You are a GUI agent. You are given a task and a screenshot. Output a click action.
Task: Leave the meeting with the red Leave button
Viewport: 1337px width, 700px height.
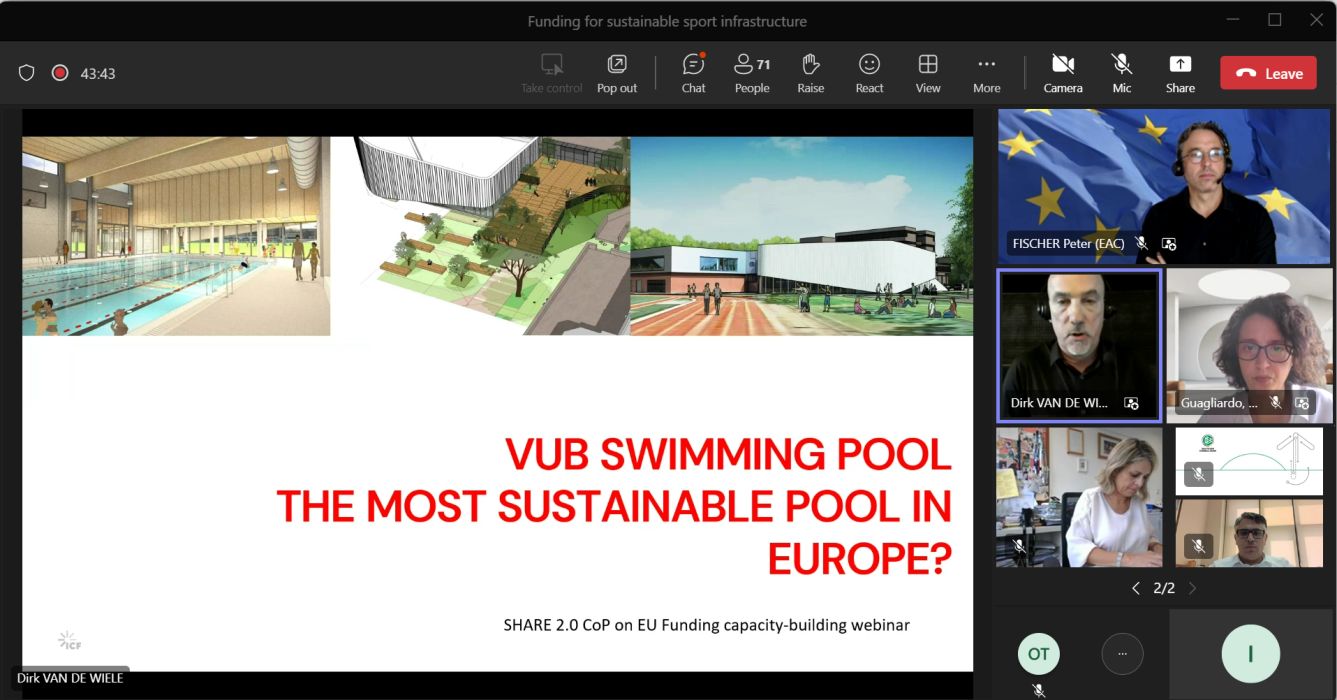click(x=1268, y=73)
